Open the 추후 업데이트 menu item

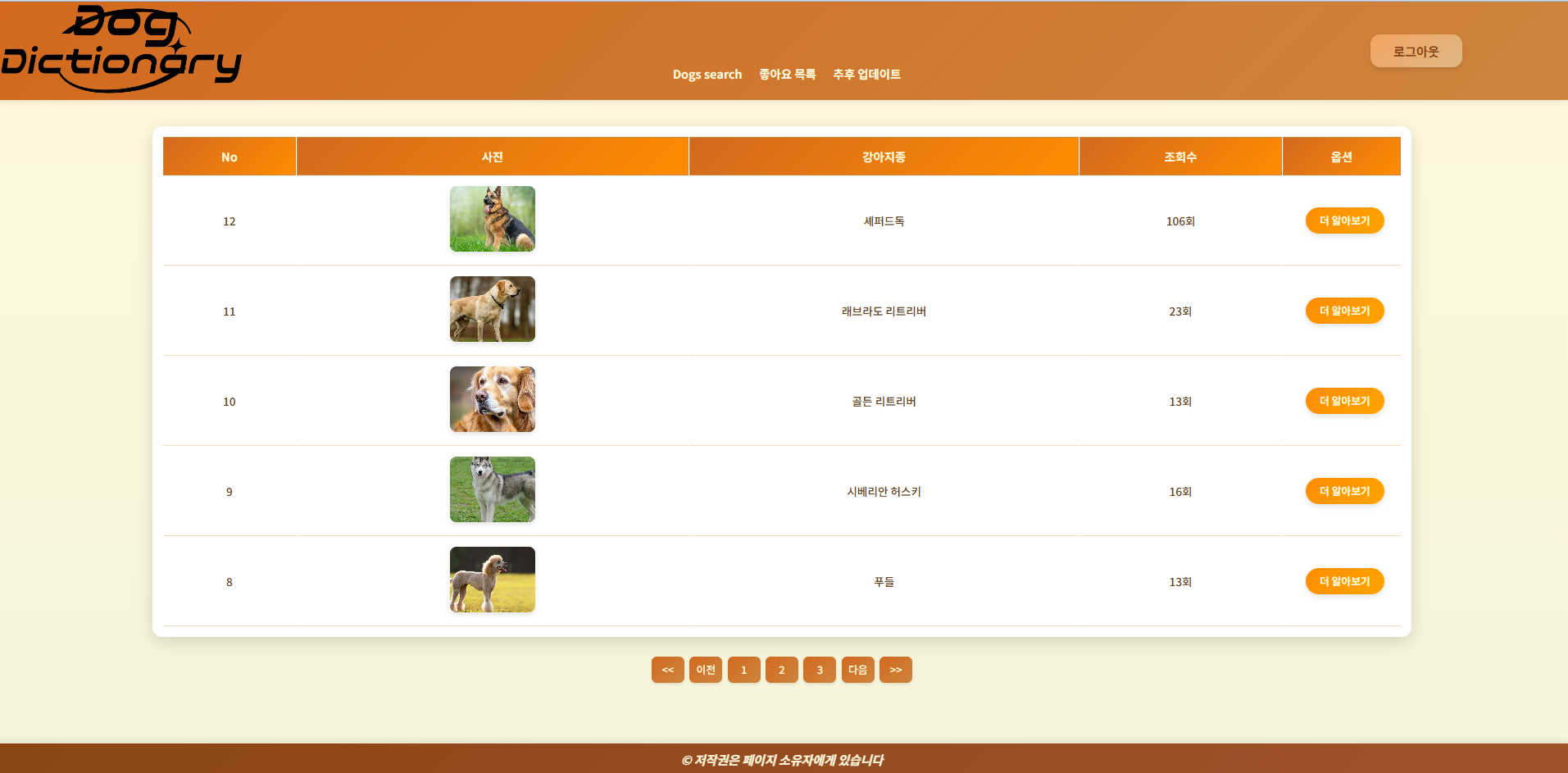click(x=866, y=75)
